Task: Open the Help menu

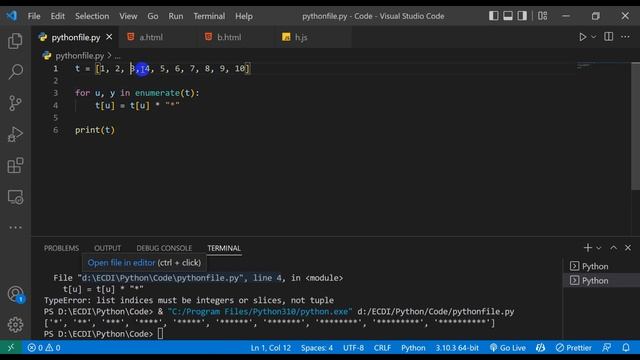Action: (x=244, y=16)
